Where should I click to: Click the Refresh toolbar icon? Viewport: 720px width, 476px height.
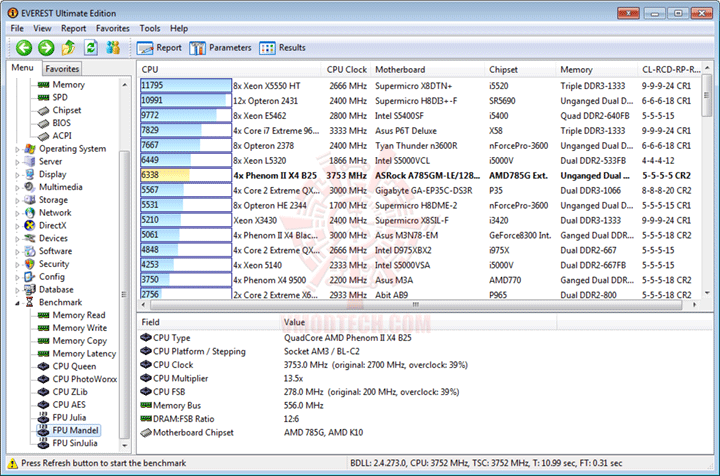pyautogui.click(x=91, y=48)
